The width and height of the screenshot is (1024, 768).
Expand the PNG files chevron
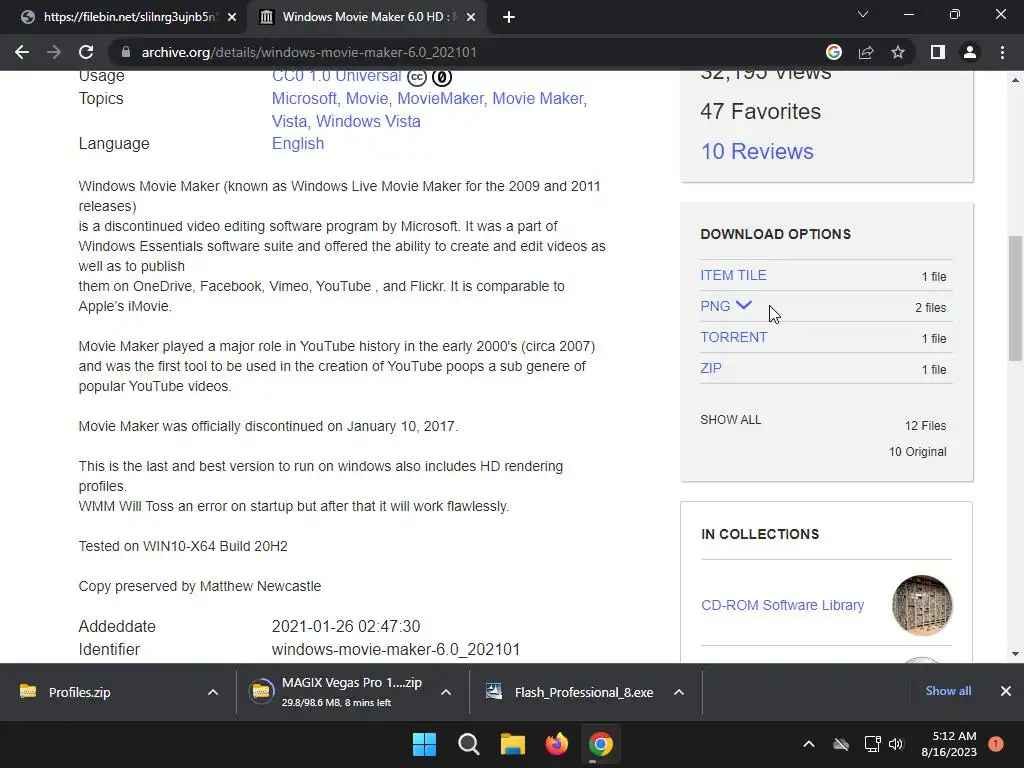click(x=744, y=305)
